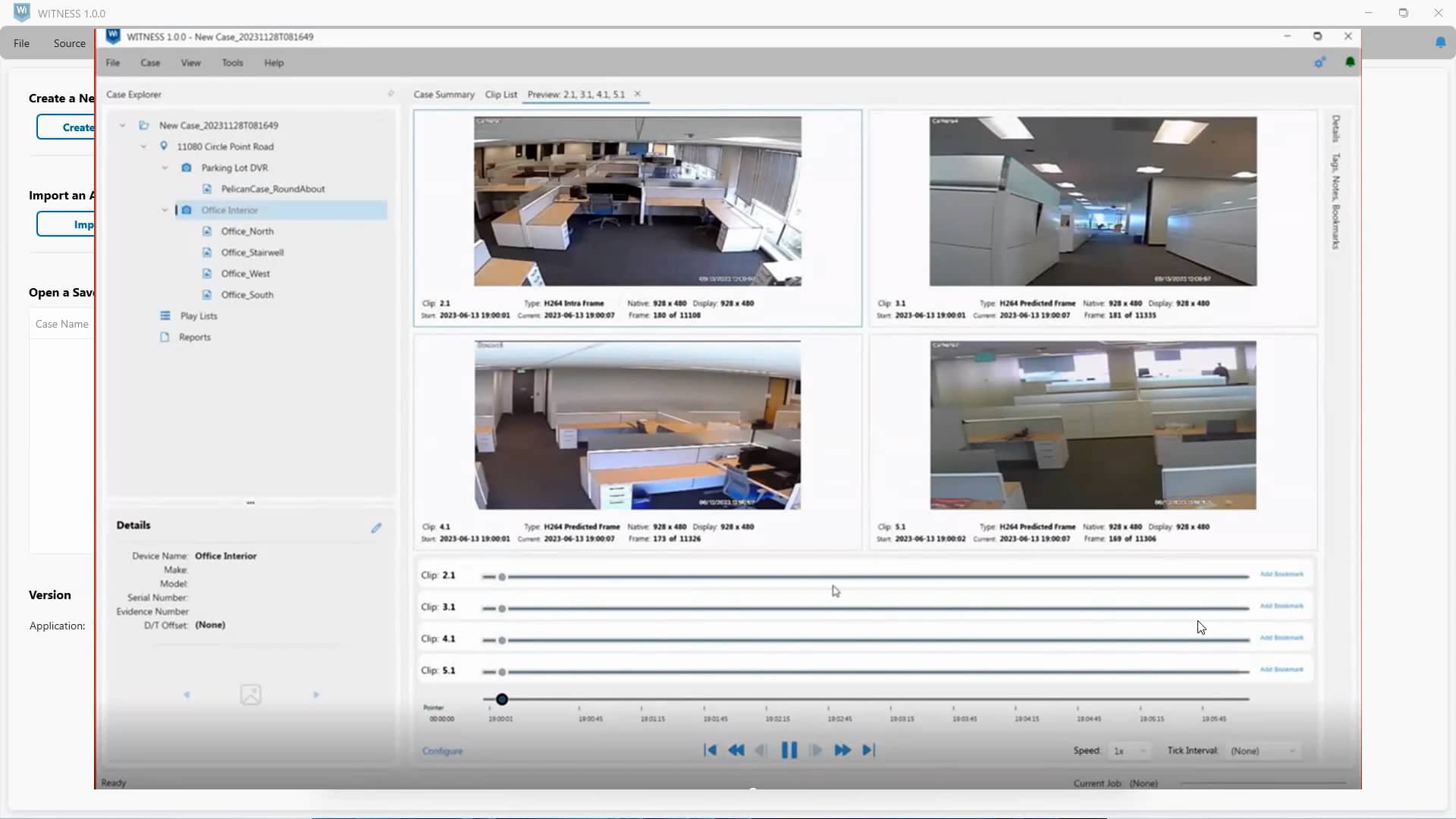Toggle Add Bookmark for Clip 5.1
The width and height of the screenshot is (1456, 819).
click(1282, 669)
